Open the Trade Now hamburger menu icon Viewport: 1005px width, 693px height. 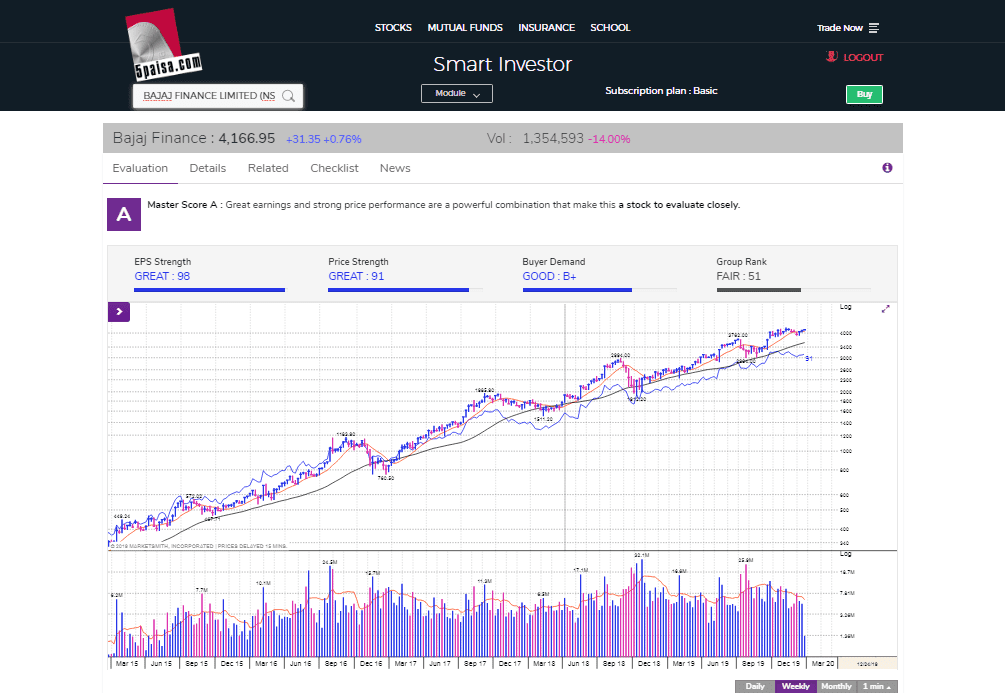pyautogui.click(x=874, y=28)
